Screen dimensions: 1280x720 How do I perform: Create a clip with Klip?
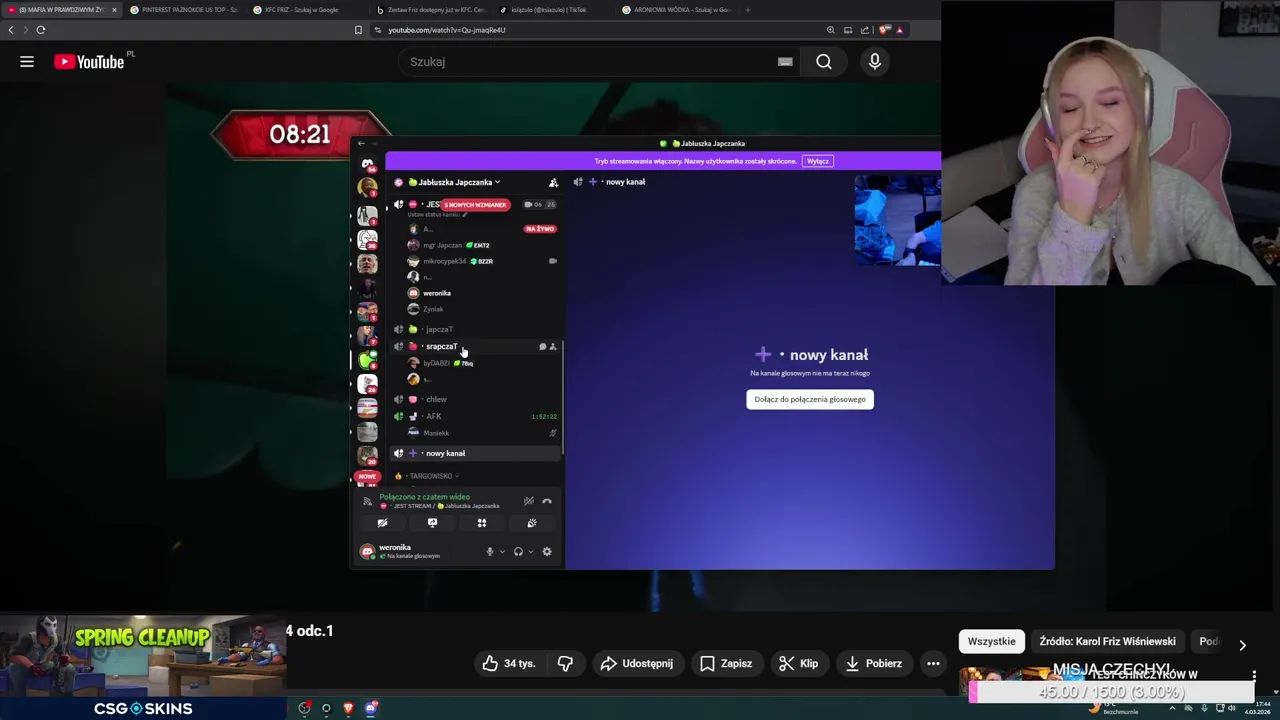pyautogui.click(x=798, y=663)
